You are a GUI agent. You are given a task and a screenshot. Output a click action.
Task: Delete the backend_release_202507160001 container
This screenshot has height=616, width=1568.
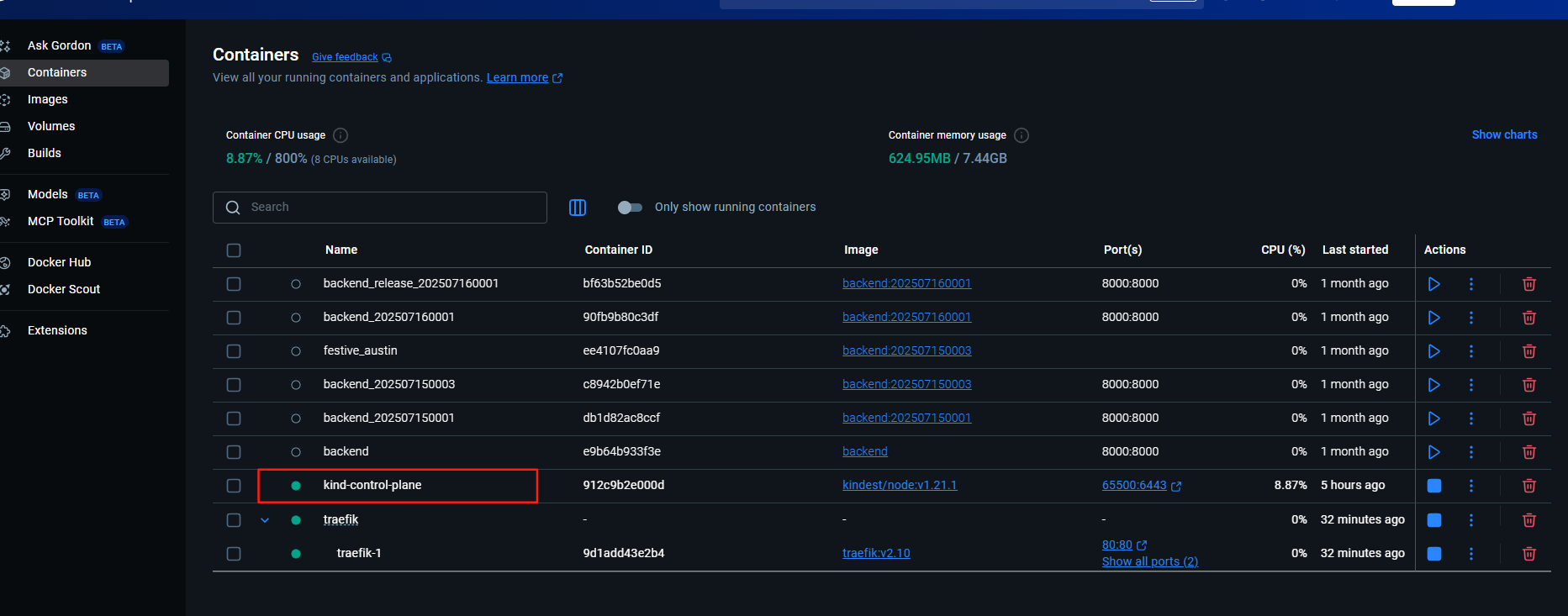(1529, 284)
